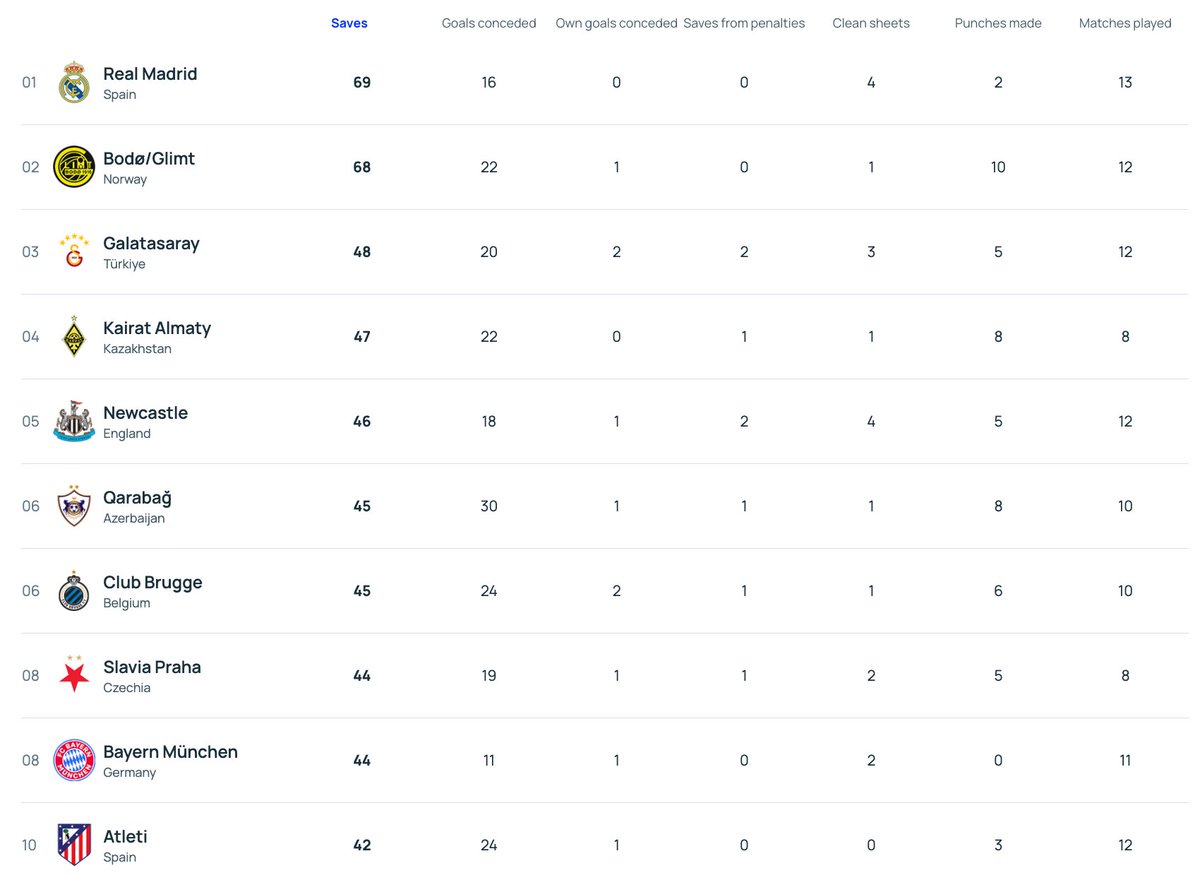Viewport: 1200px width, 880px height.
Task: Click Galatasaray's saves value 48
Action: pyautogui.click(x=362, y=252)
